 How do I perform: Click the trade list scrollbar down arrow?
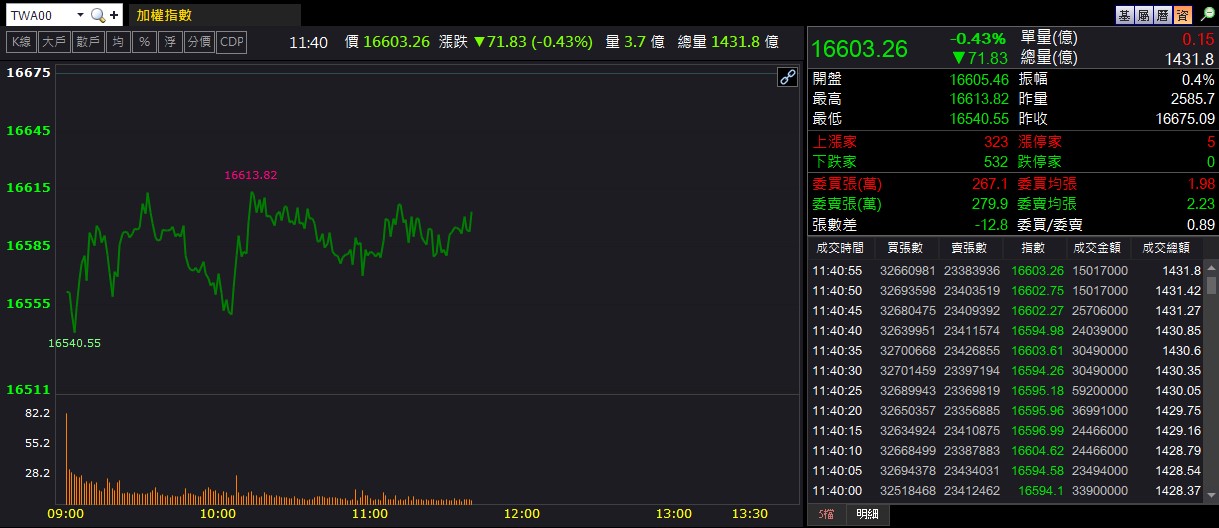tap(1211, 494)
